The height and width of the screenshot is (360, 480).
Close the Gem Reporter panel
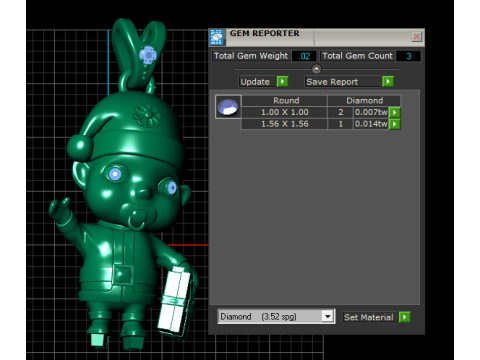tap(416, 36)
